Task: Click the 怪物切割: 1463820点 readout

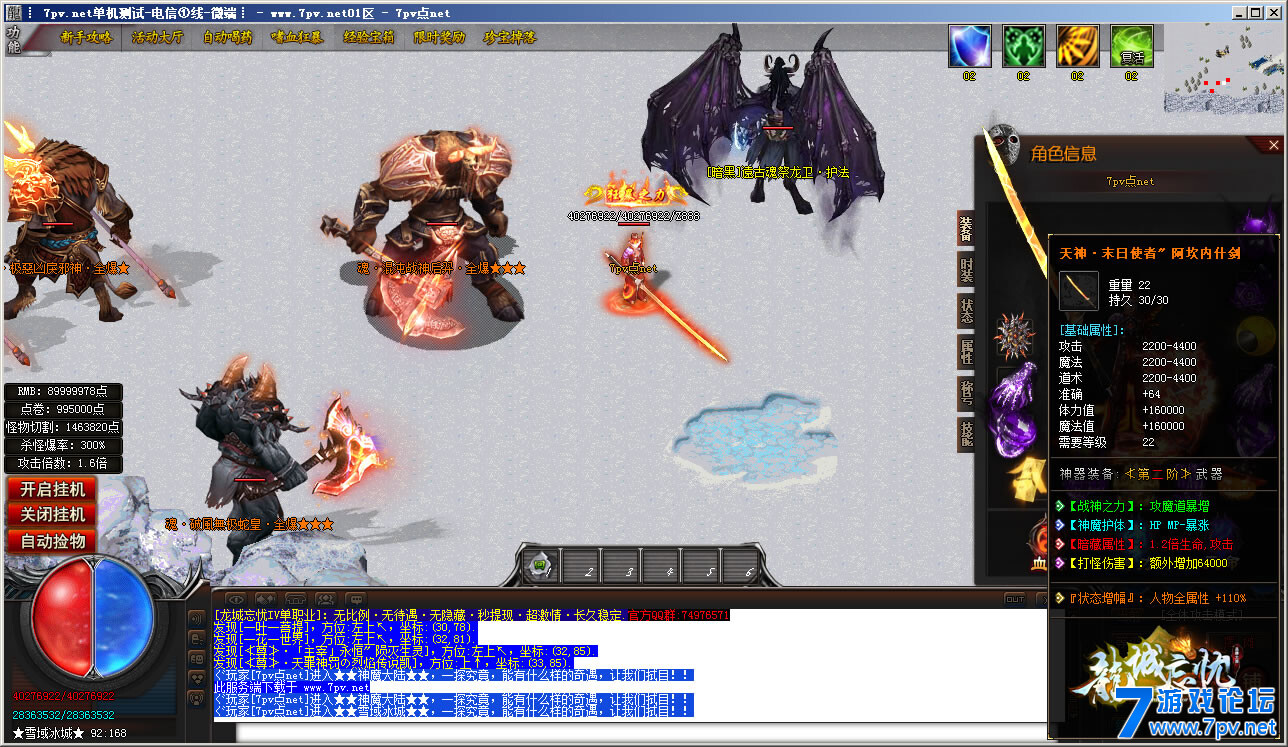Action: [63, 427]
